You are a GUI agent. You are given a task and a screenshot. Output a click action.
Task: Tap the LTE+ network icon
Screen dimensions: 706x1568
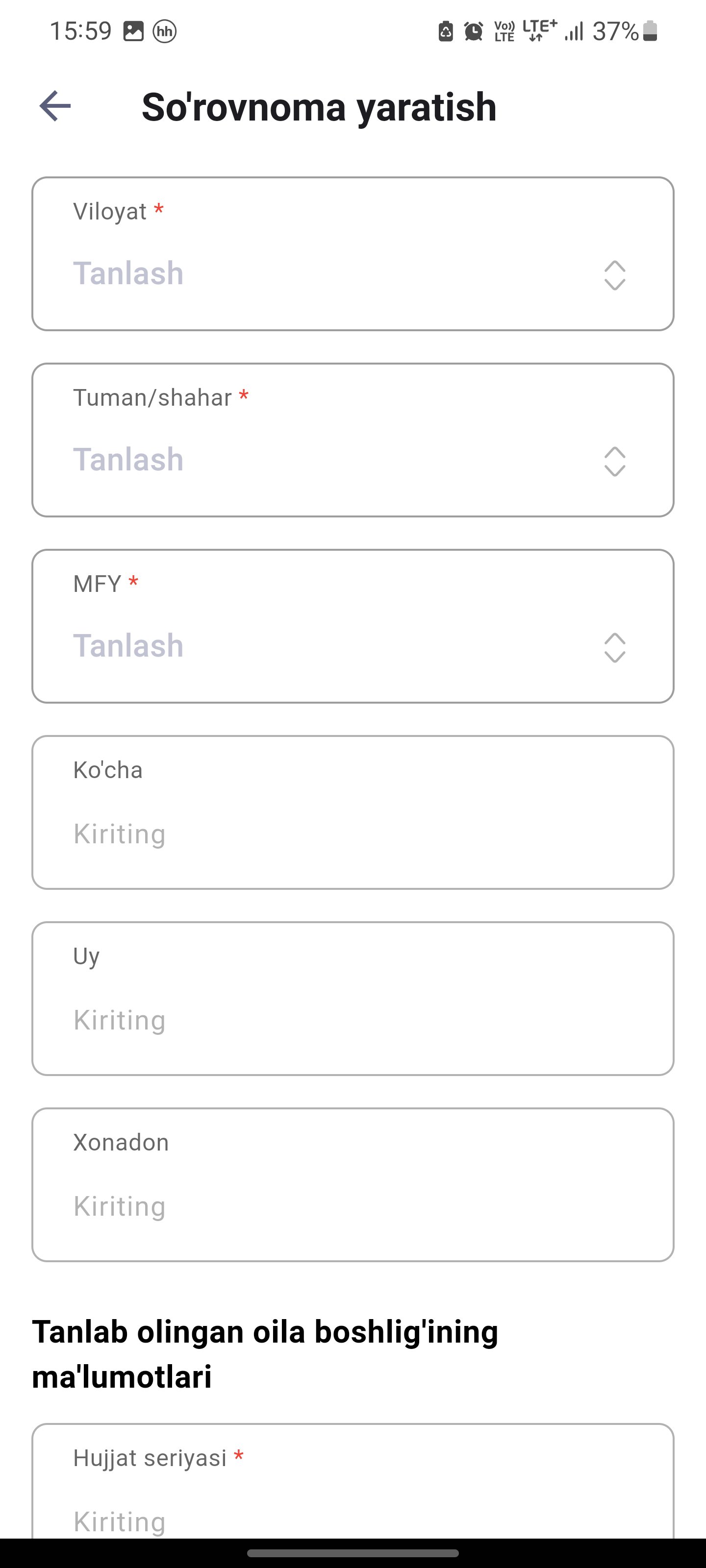(540, 30)
